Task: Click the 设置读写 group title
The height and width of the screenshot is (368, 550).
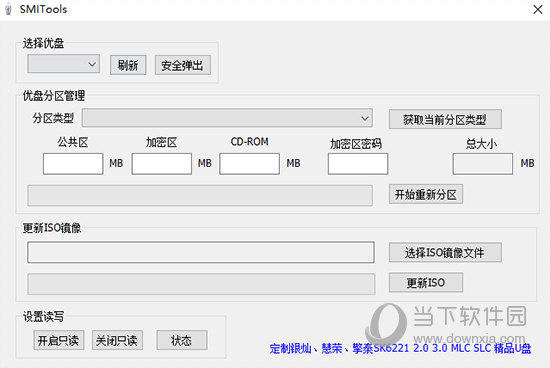Action: [x=43, y=317]
